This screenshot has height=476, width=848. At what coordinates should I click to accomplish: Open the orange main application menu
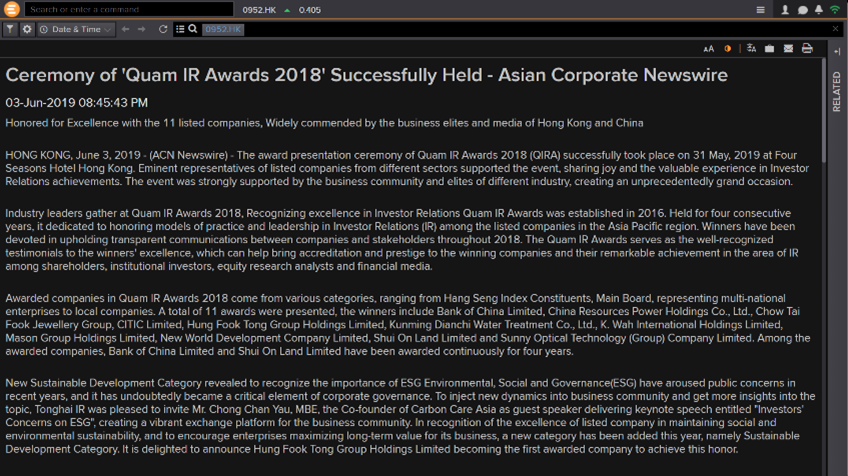[11, 9]
